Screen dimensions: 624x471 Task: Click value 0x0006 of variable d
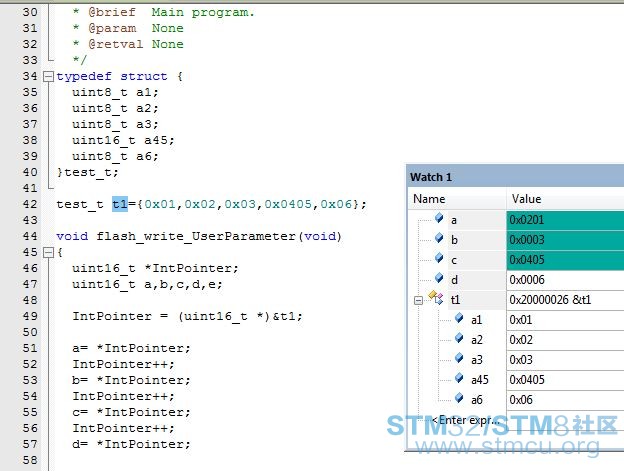tap(527, 280)
